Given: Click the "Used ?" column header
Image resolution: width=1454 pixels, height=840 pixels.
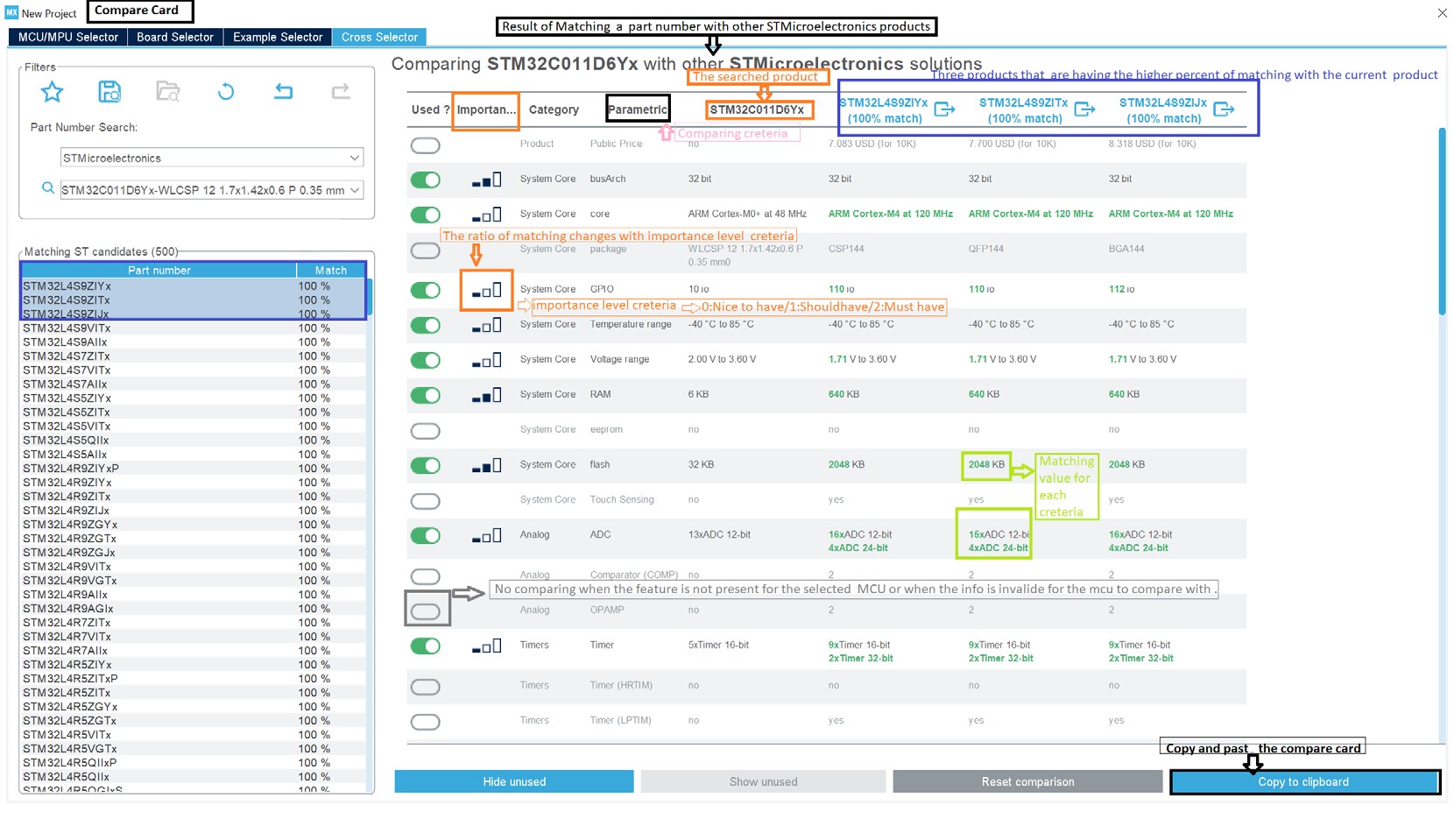Looking at the screenshot, I should point(430,109).
